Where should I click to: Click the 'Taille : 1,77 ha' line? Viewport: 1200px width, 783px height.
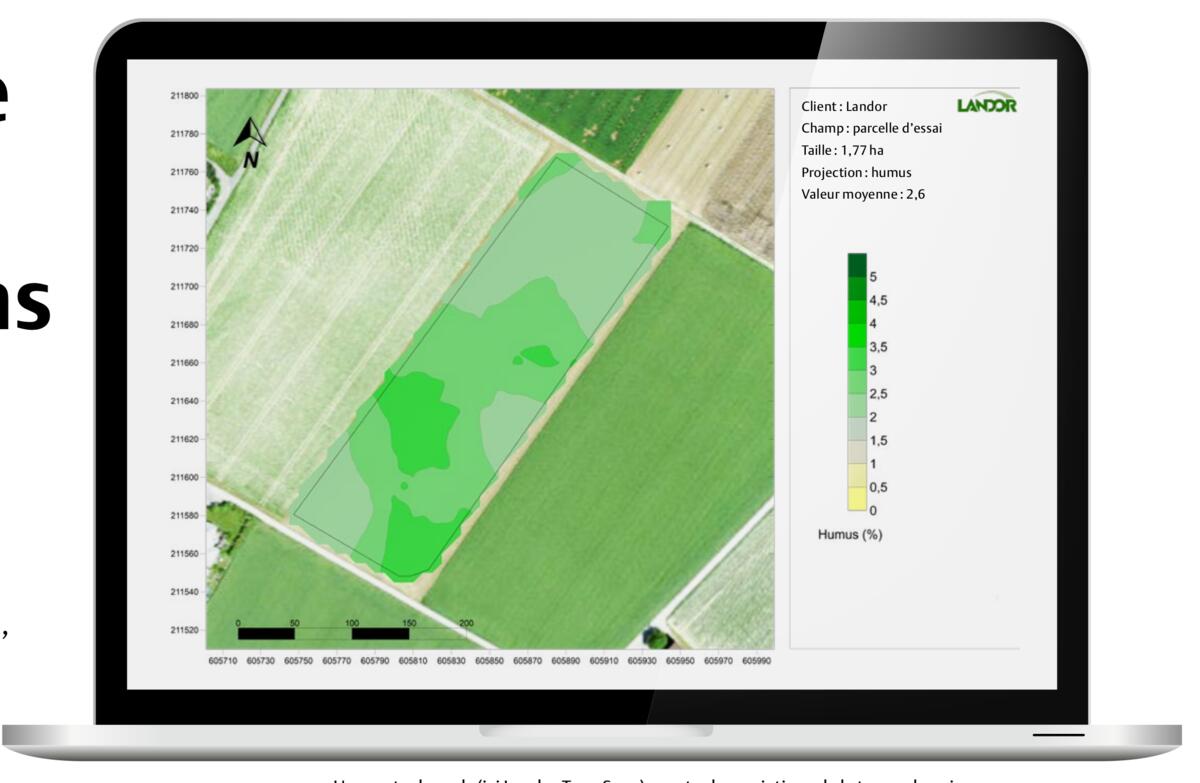click(x=842, y=150)
